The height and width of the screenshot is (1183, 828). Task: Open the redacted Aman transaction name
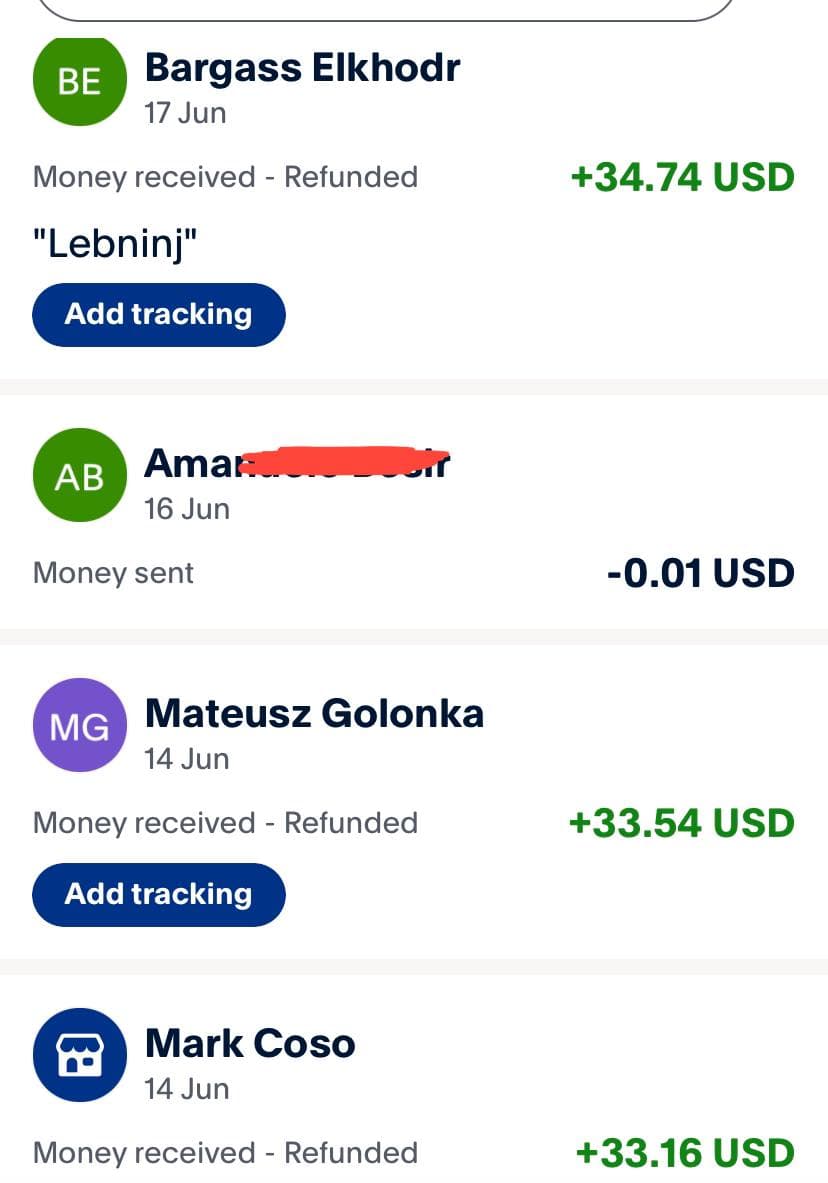297,462
